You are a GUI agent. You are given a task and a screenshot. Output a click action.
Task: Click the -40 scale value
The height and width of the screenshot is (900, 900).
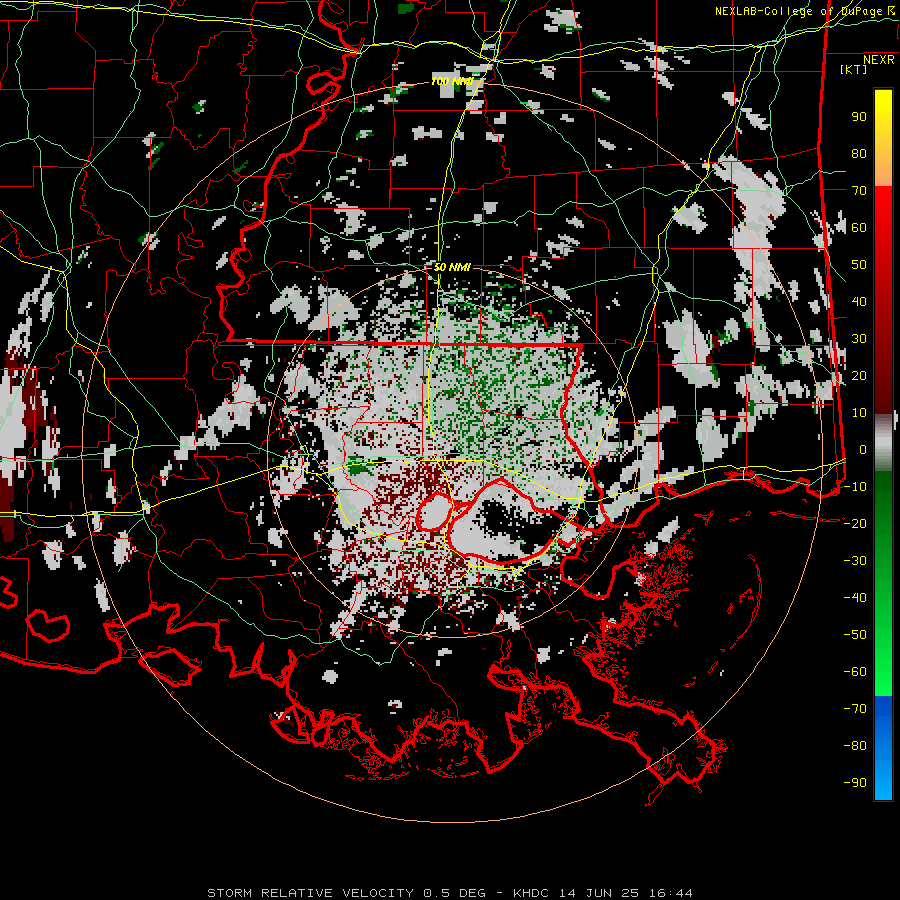pos(855,598)
